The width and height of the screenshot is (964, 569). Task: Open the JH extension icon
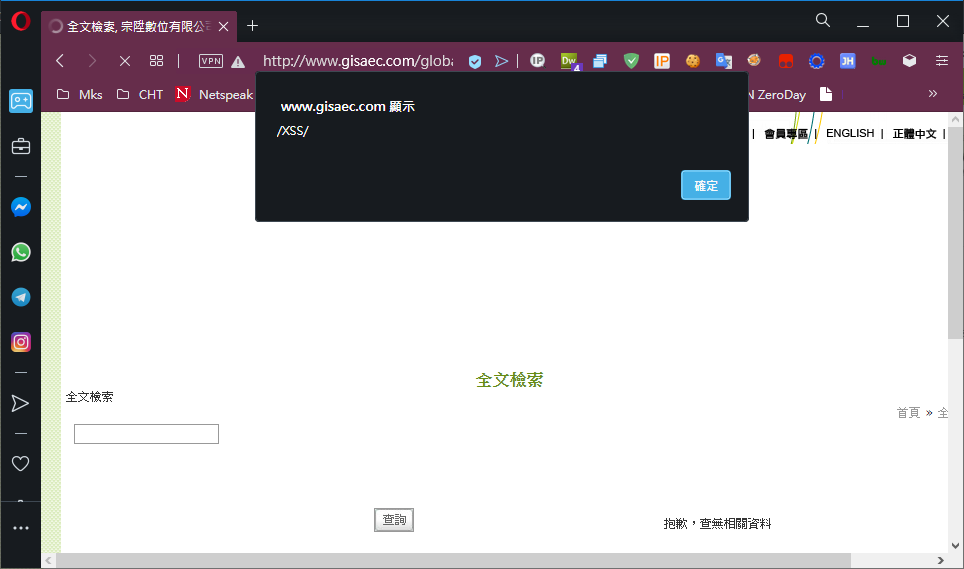pyautogui.click(x=847, y=61)
